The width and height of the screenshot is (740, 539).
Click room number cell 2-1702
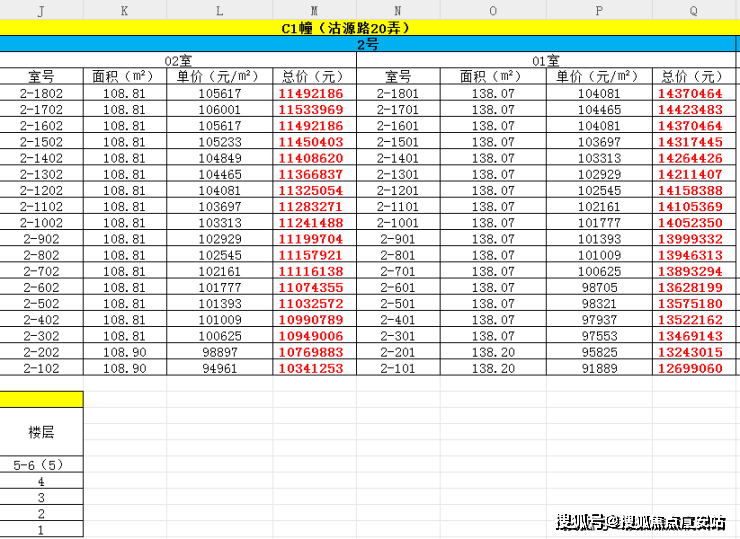[x=42, y=109]
